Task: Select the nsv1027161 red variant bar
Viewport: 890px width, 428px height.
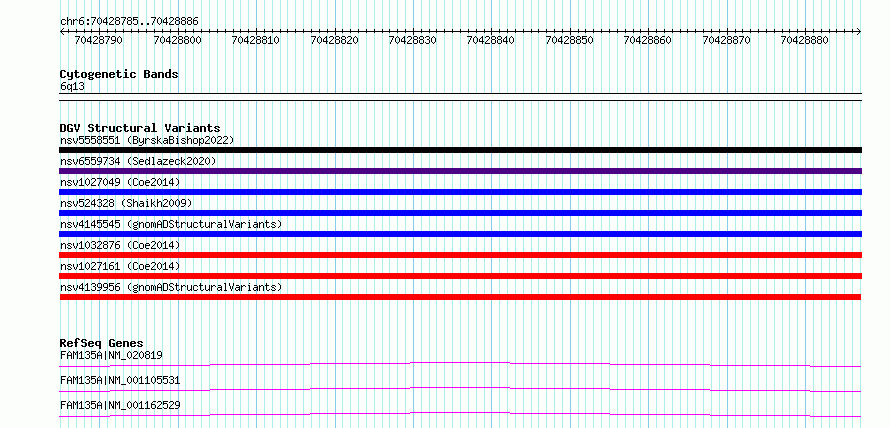Action: click(x=460, y=276)
